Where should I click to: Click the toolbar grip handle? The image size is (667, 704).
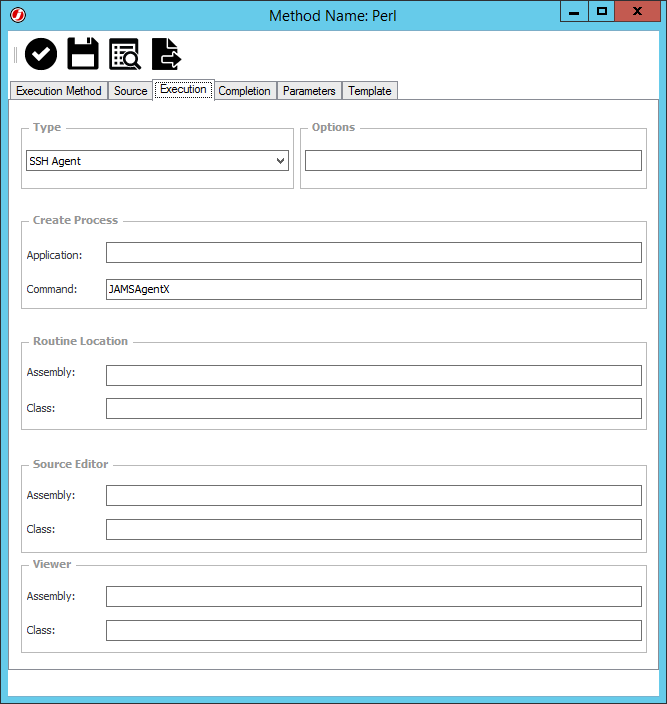point(15,54)
